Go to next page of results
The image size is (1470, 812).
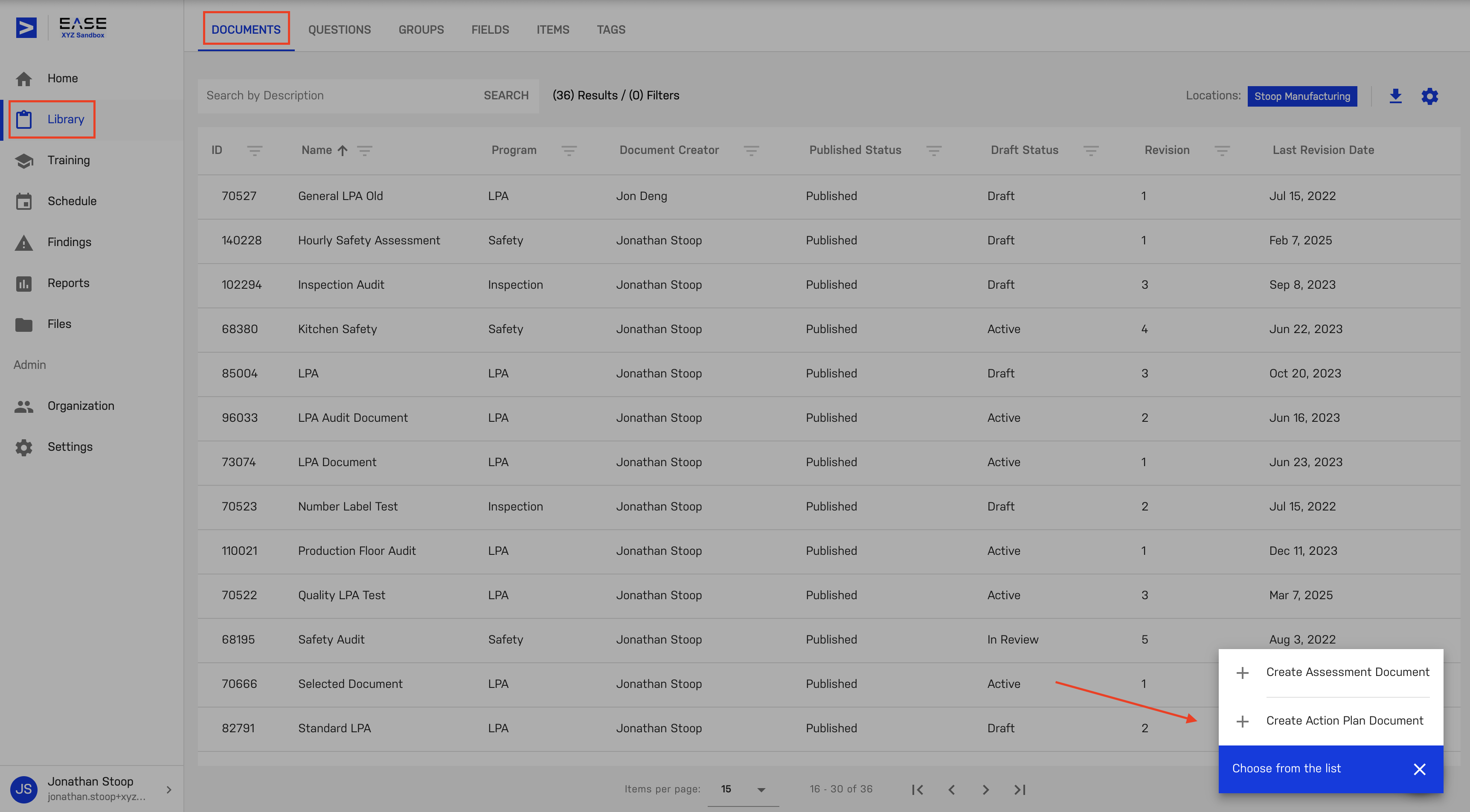pos(985,790)
